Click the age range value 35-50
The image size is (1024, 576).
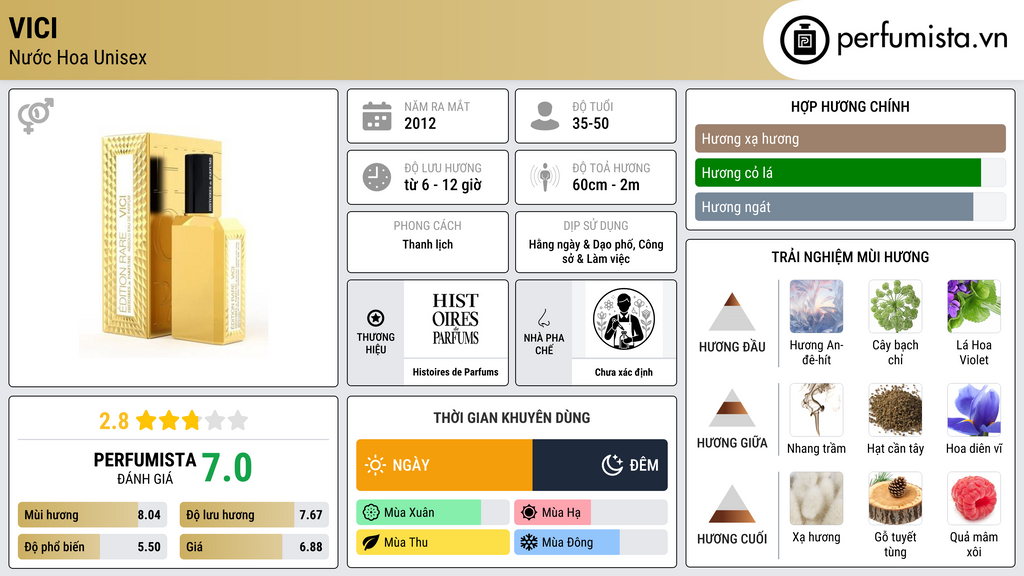point(590,123)
